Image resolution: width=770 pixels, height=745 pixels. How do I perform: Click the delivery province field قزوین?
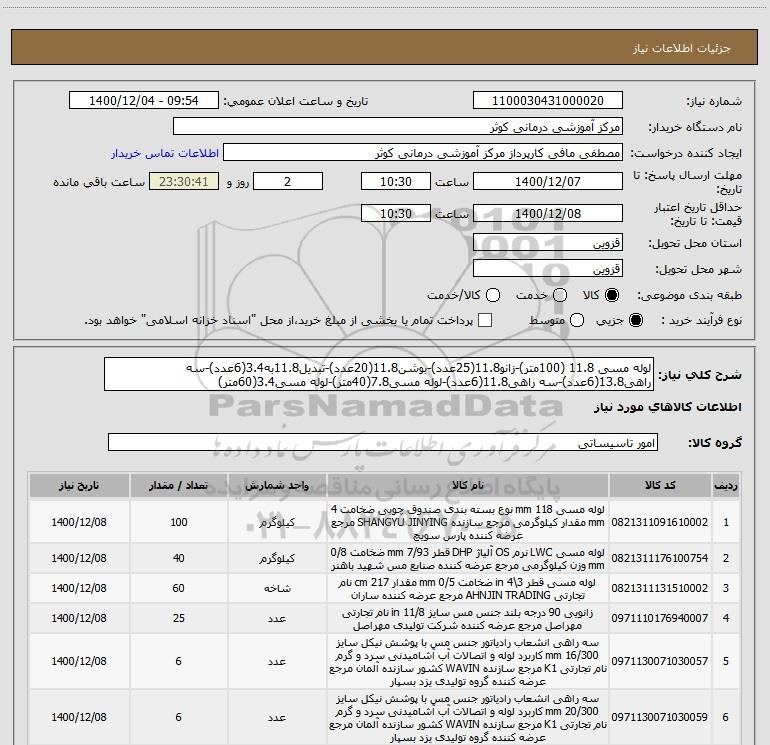(548, 243)
